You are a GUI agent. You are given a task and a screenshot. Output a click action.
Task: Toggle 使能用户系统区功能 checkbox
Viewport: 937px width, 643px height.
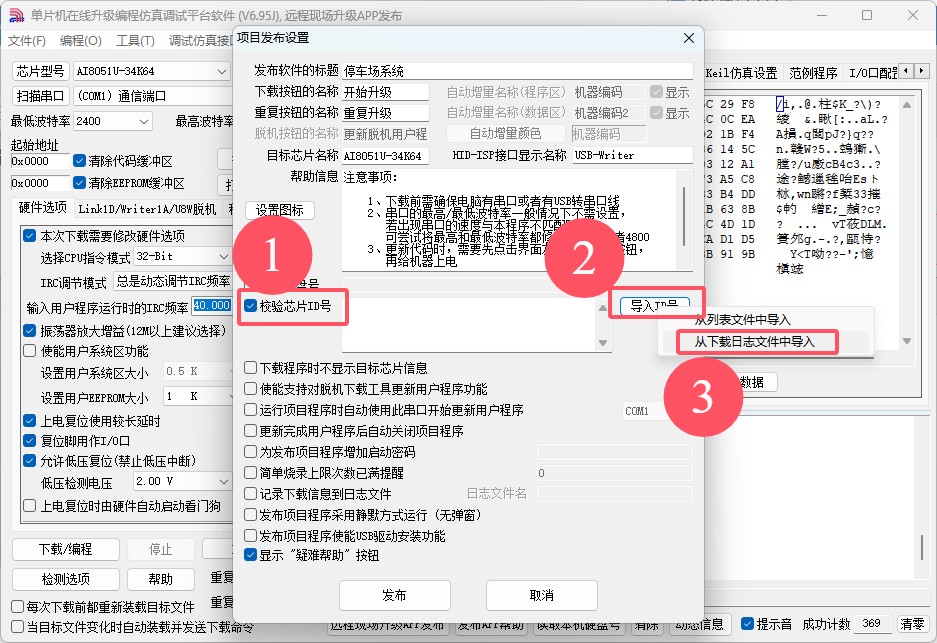pos(29,351)
